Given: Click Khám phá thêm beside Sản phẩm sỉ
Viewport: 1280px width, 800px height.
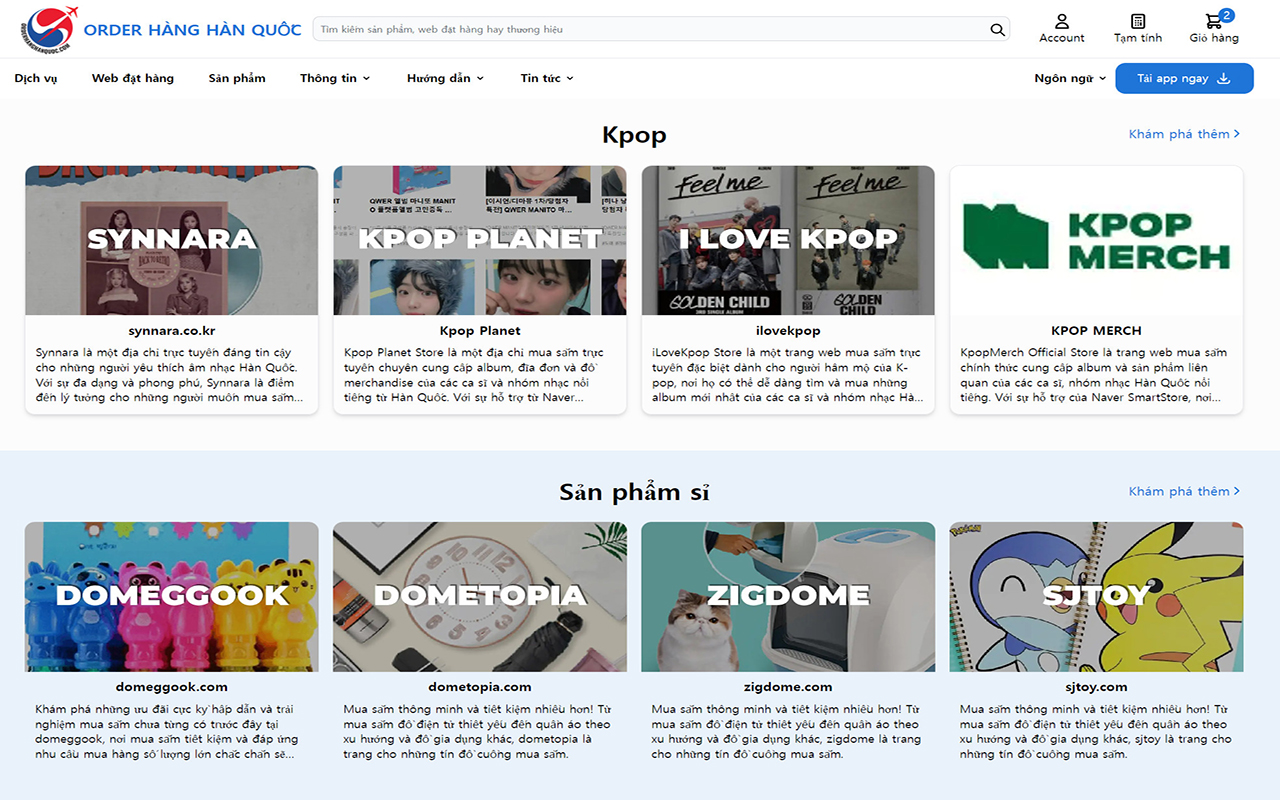Looking at the screenshot, I should coord(1184,491).
